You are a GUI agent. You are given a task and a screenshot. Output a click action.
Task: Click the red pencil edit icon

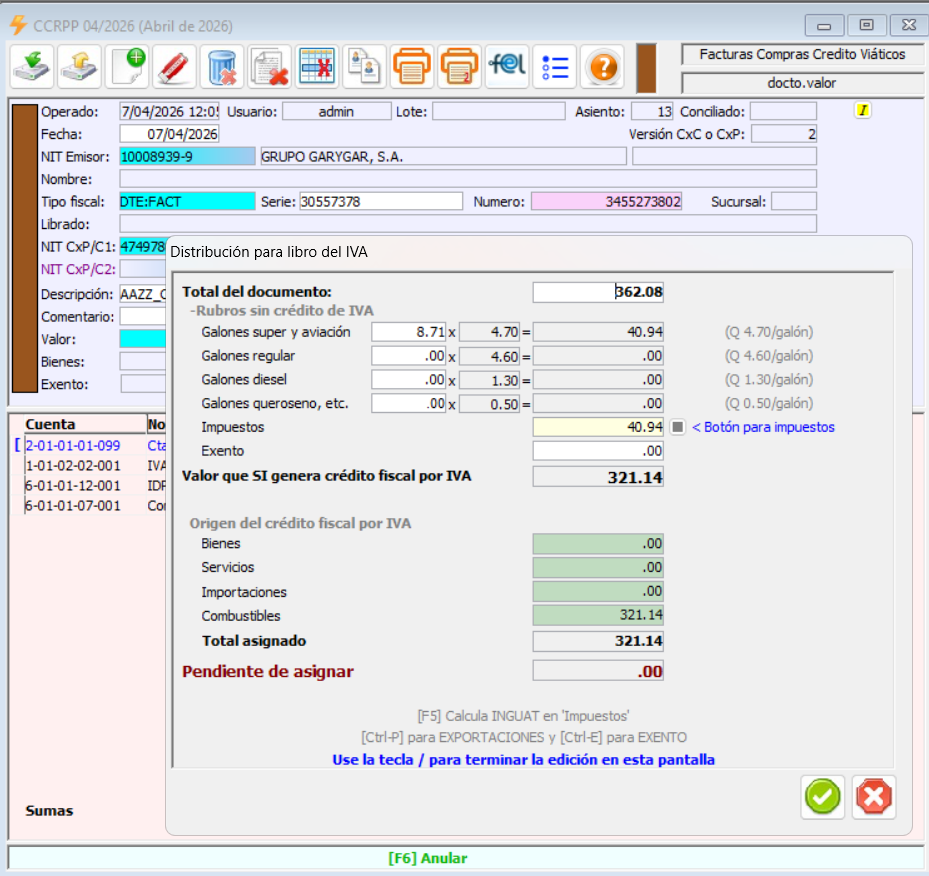(x=174, y=67)
